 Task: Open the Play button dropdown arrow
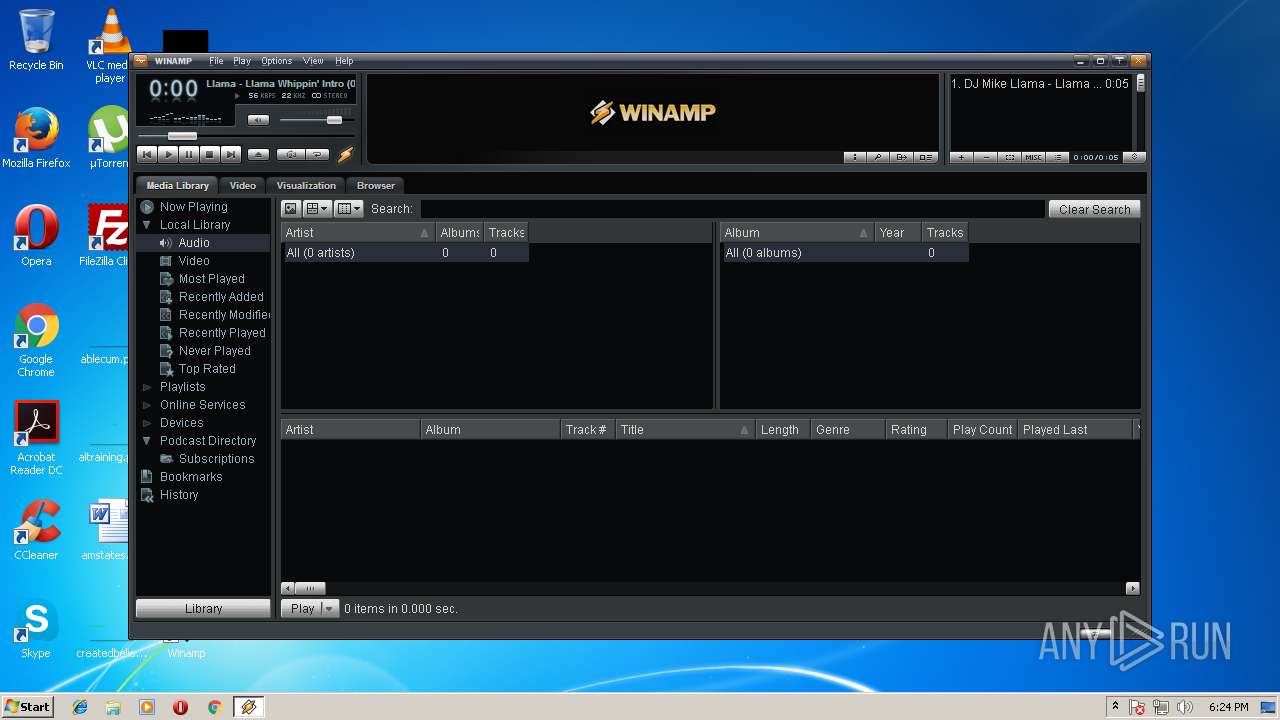tap(329, 608)
